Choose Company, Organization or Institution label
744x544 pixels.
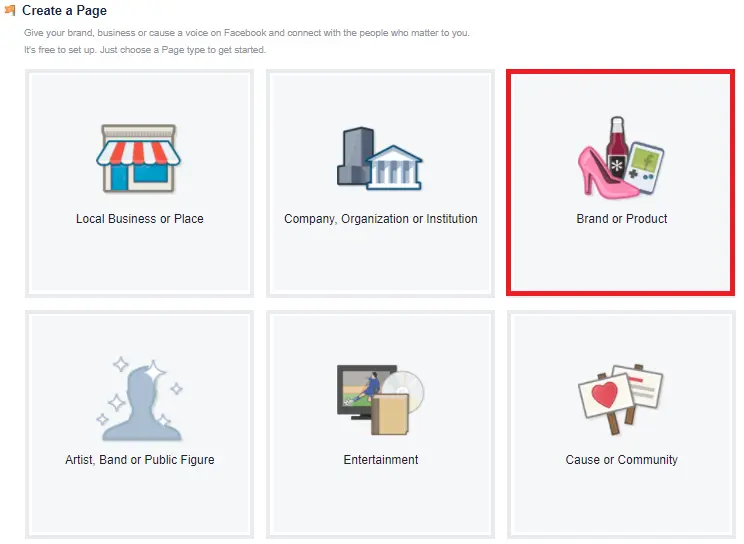(381, 219)
